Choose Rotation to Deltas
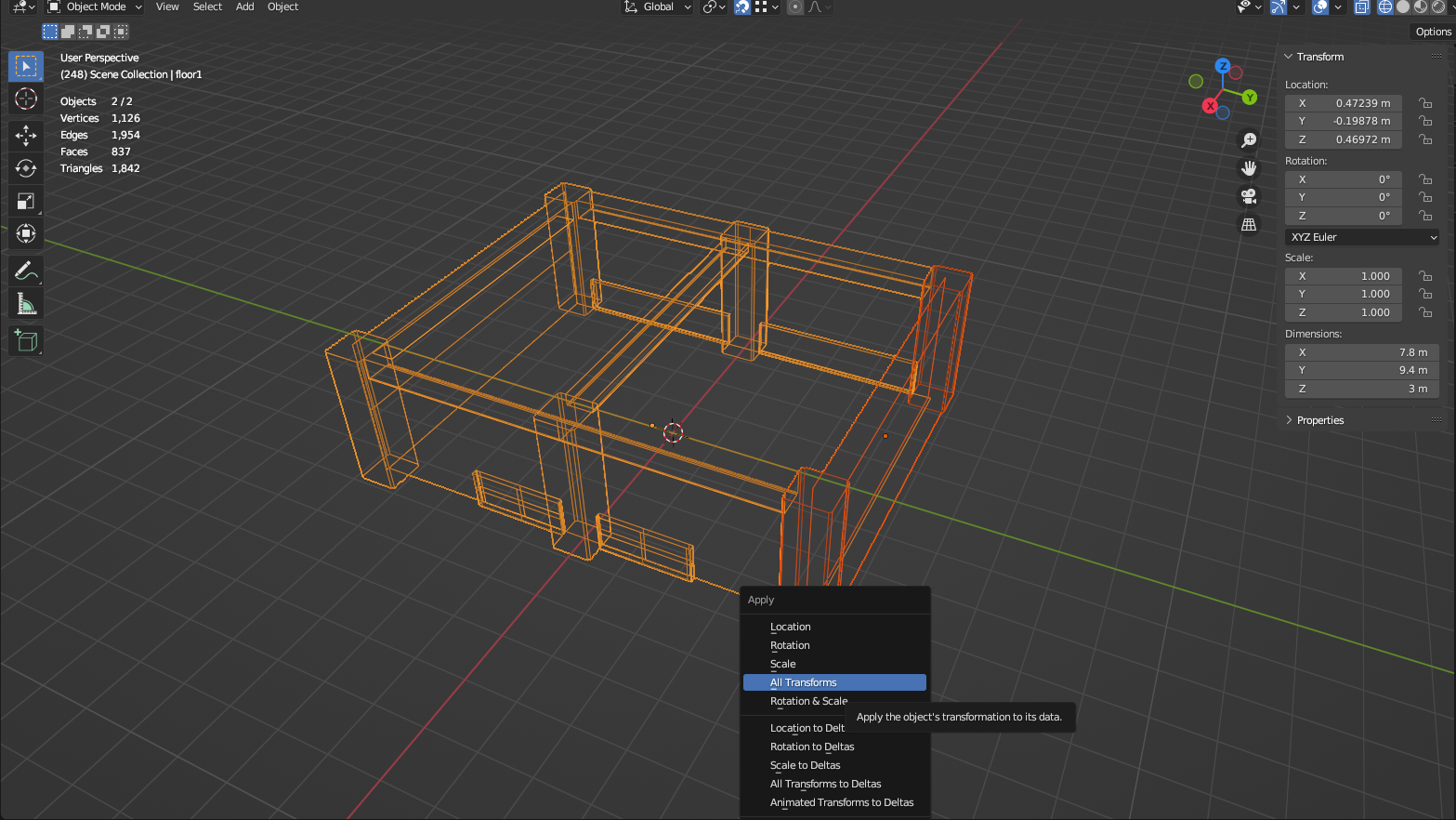Viewport: 1456px width, 820px height. 834,747
